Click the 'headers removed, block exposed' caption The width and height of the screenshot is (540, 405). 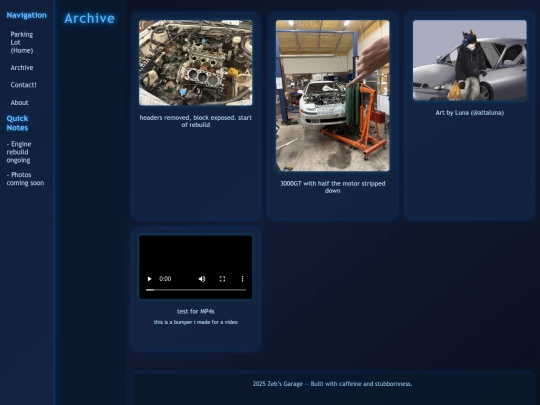click(196, 121)
